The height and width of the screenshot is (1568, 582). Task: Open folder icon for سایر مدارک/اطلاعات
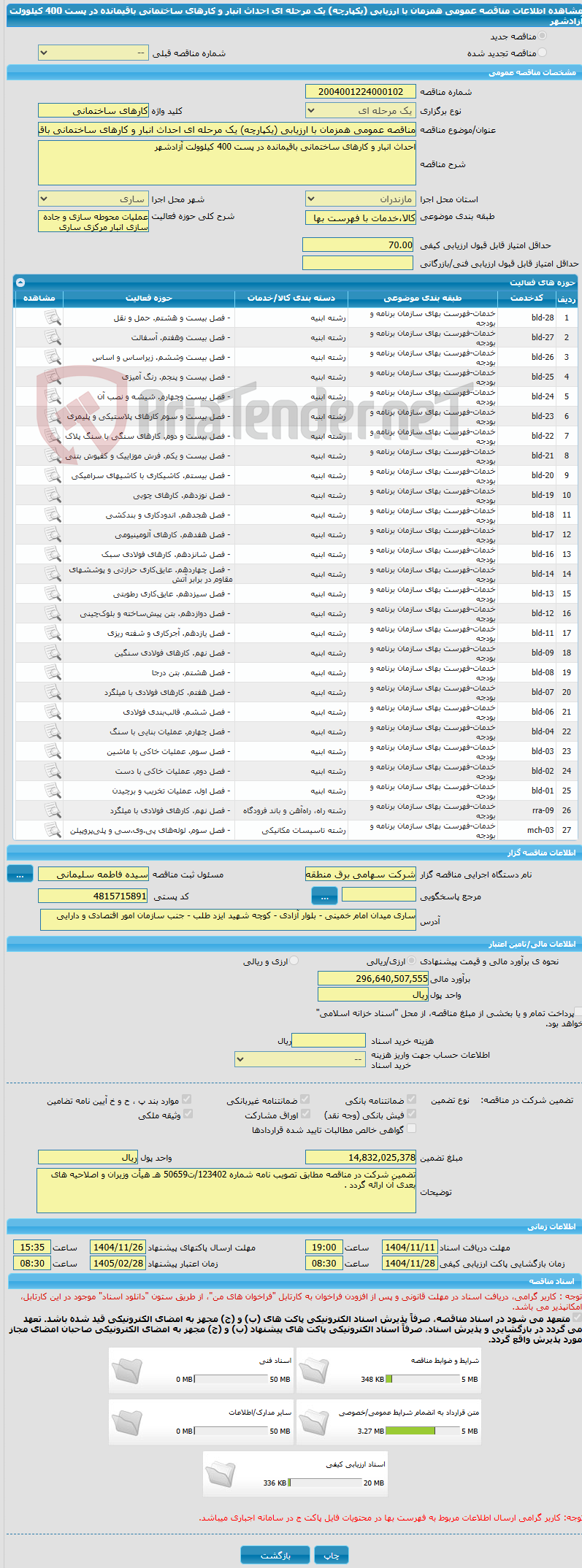point(127,1422)
